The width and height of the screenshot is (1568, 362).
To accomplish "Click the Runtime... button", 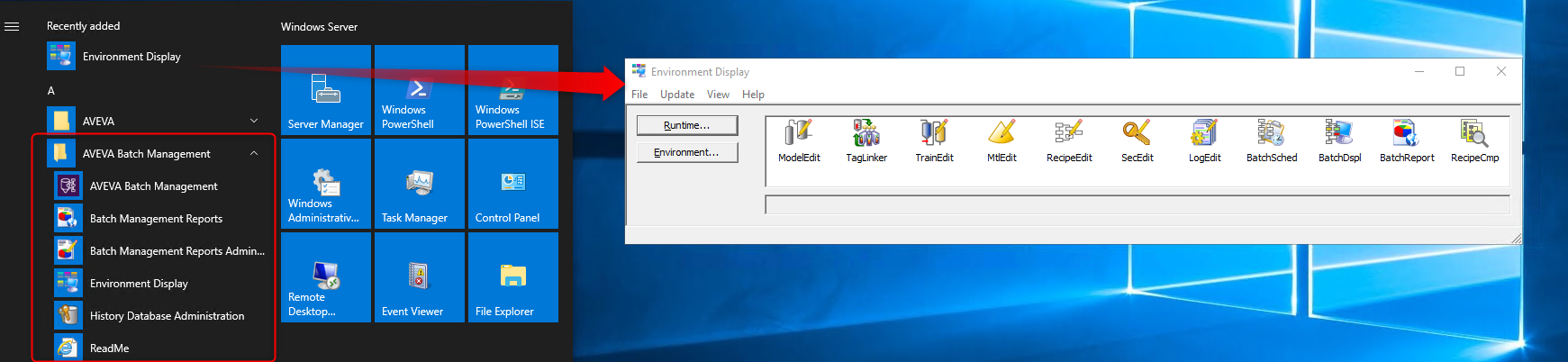I will (687, 125).
